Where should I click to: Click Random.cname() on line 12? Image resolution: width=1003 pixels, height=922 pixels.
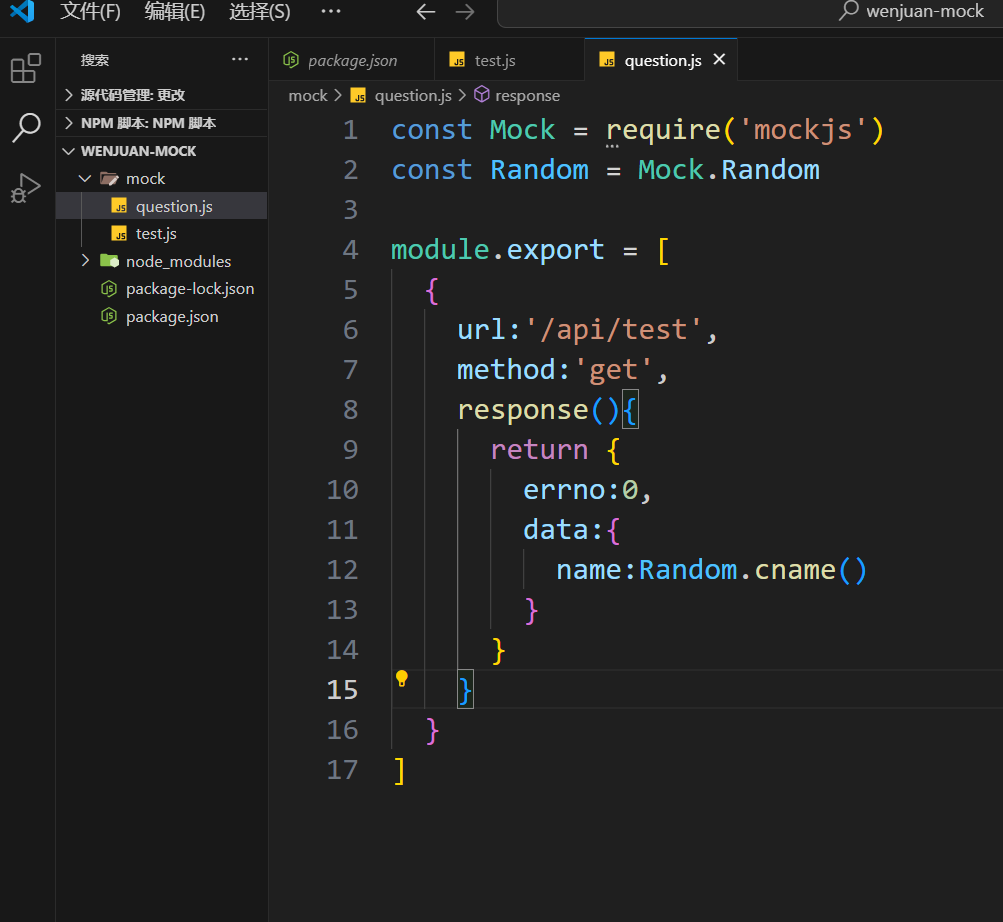pyautogui.click(x=753, y=570)
